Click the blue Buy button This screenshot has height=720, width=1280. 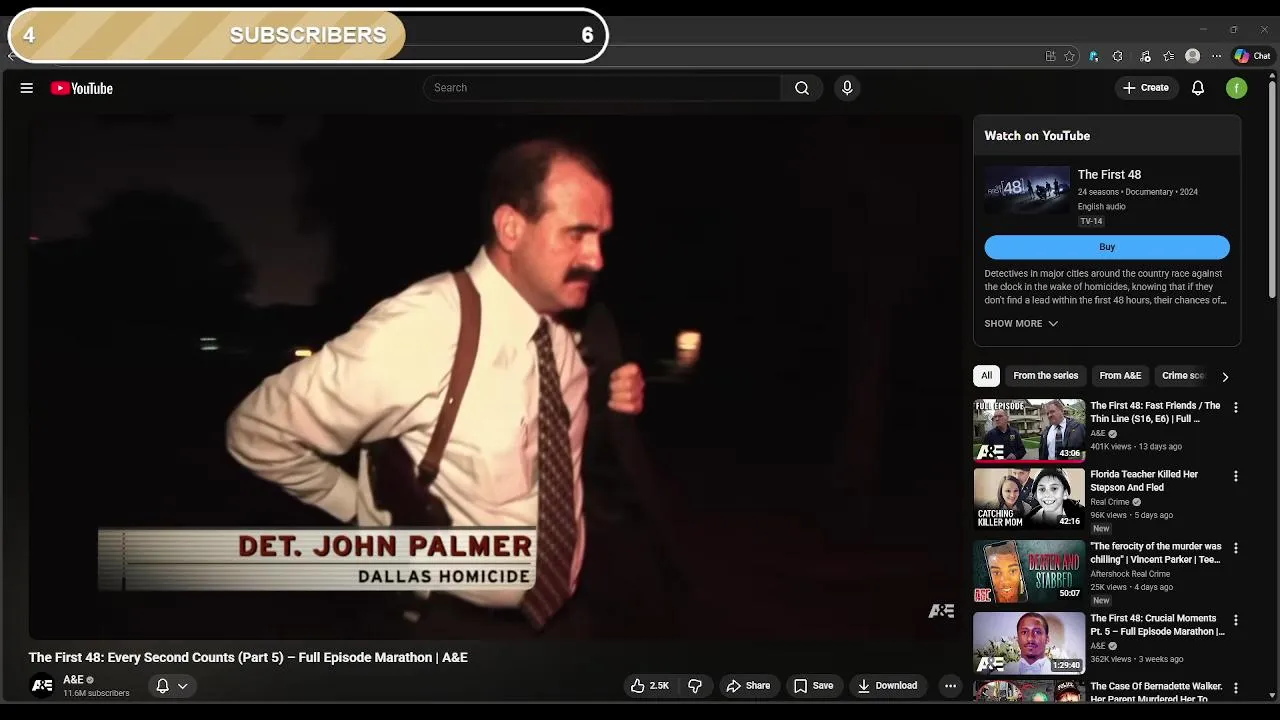click(1107, 247)
